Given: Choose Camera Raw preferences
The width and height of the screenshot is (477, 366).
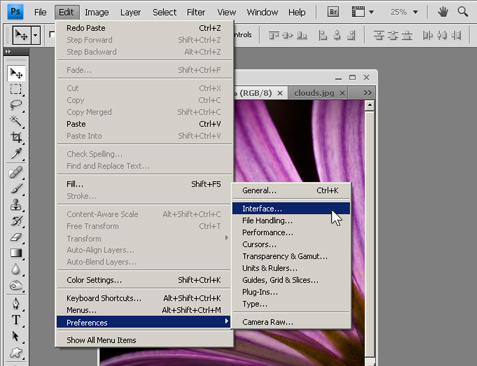Looking at the screenshot, I should 291,322.
